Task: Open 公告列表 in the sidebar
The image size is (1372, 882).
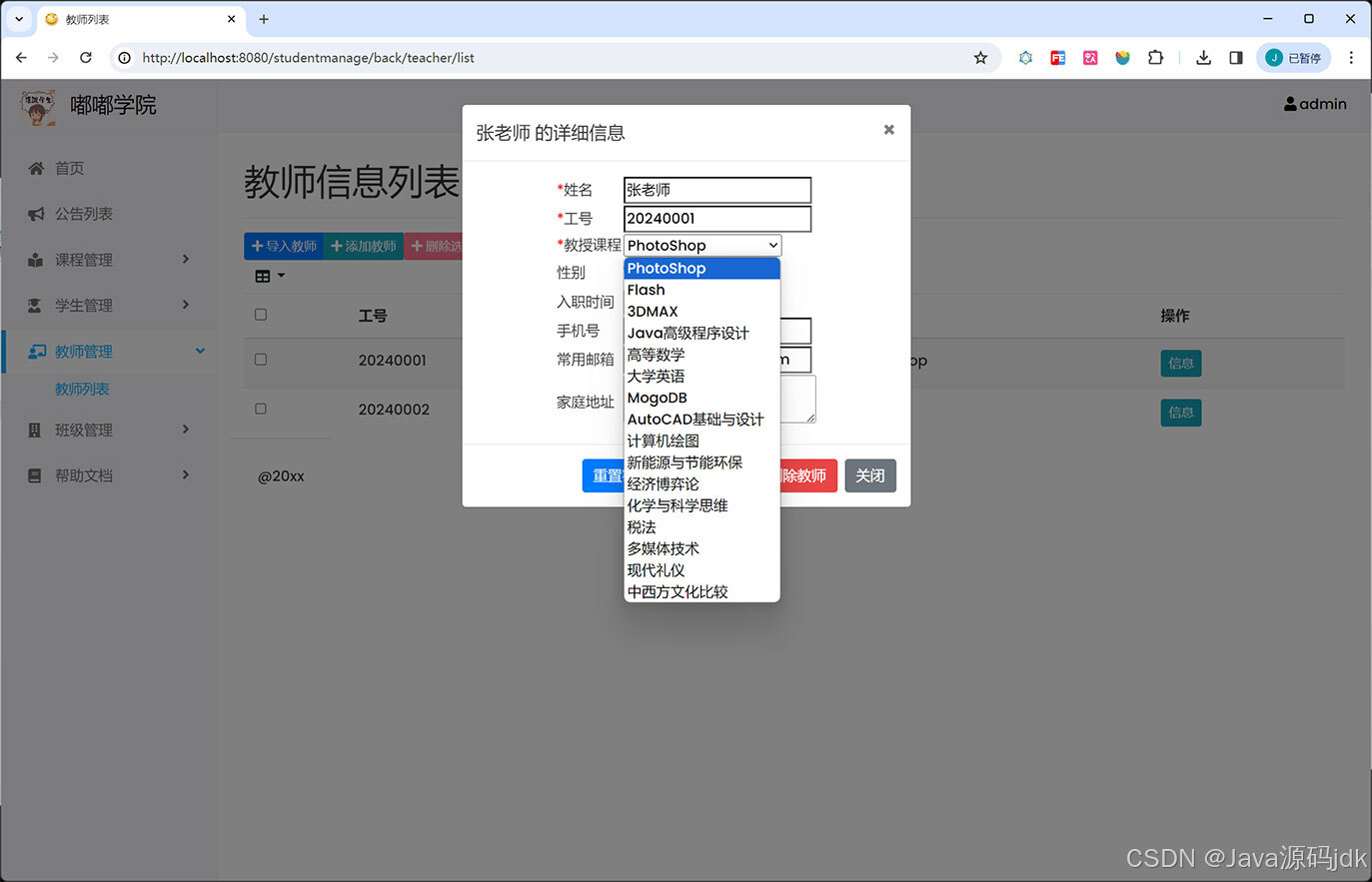Action: tap(84, 214)
